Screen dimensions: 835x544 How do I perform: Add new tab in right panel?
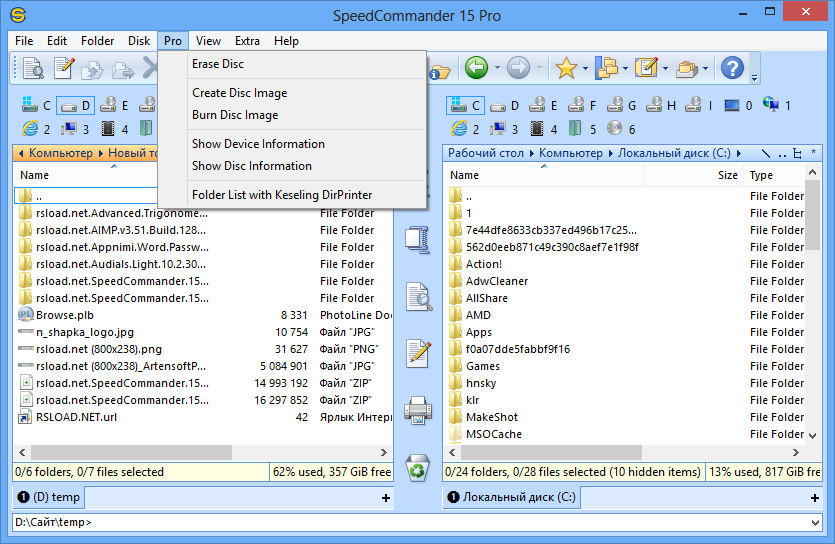click(814, 498)
